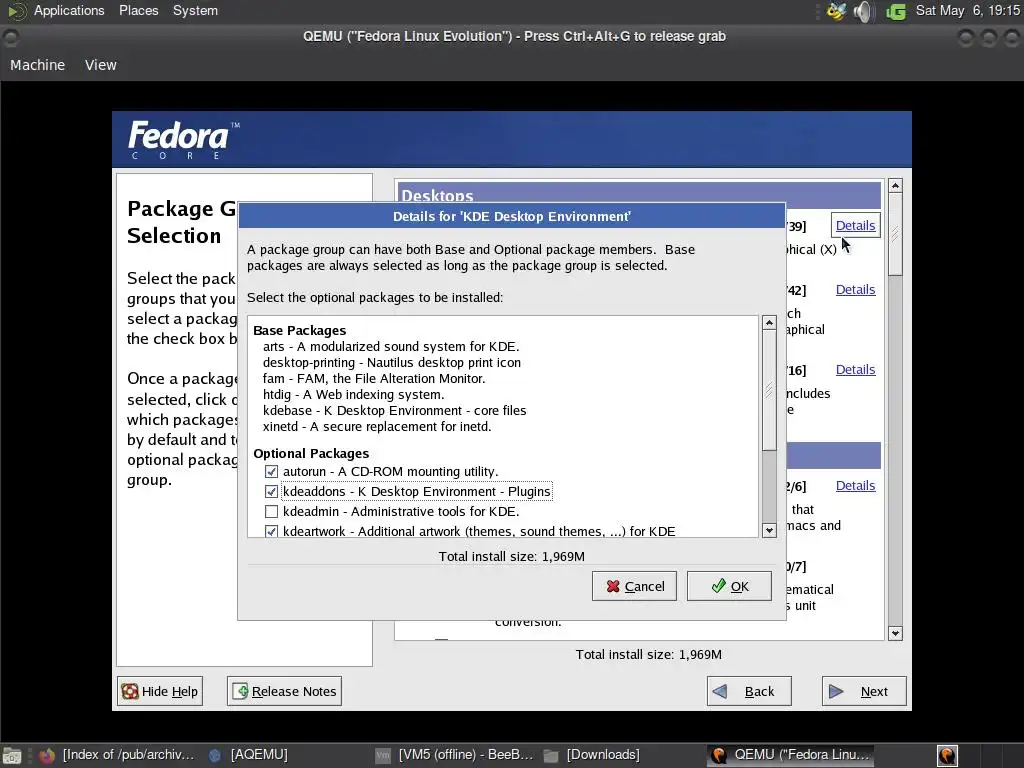Enable the kdeadmin administrative tools package
Image resolution: width=1024 pixels, height=768 pixels.
[x=271, y=511]
